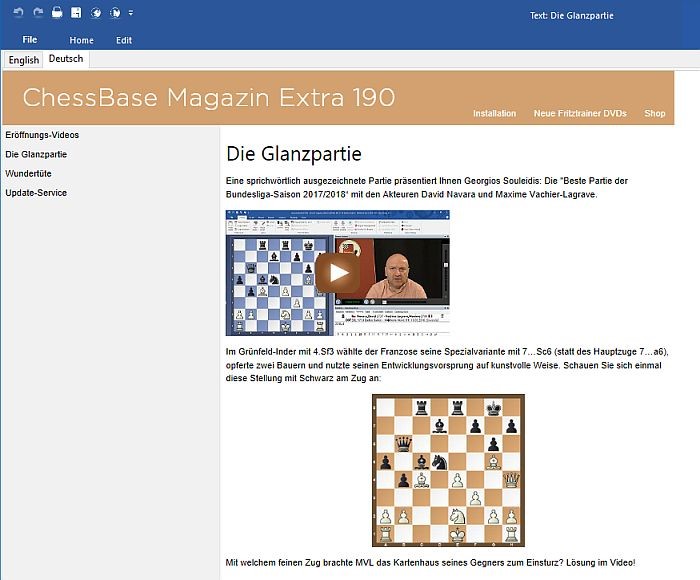Switch to the English language tab

(x=24, y=60)
